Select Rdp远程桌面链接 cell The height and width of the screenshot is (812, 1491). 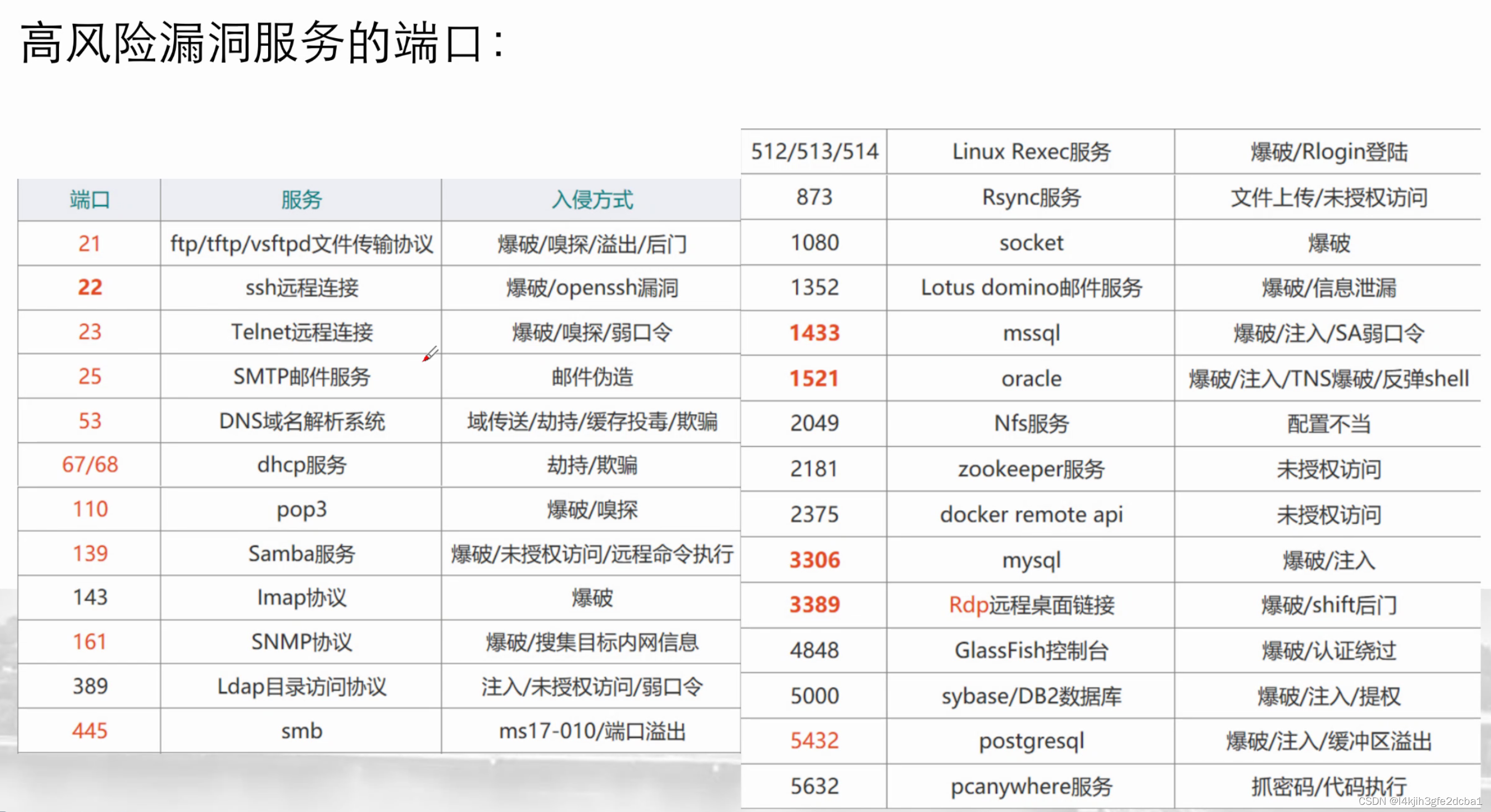(x=1031, y=605)
